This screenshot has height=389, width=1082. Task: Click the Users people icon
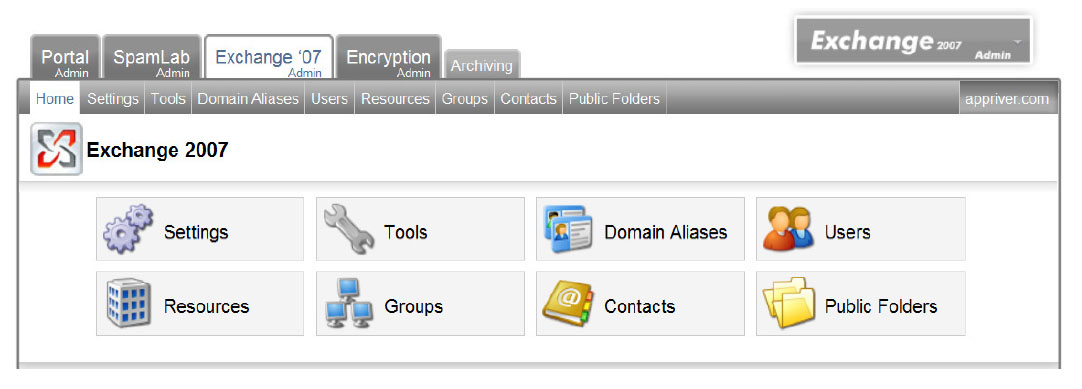coord(788,229)
